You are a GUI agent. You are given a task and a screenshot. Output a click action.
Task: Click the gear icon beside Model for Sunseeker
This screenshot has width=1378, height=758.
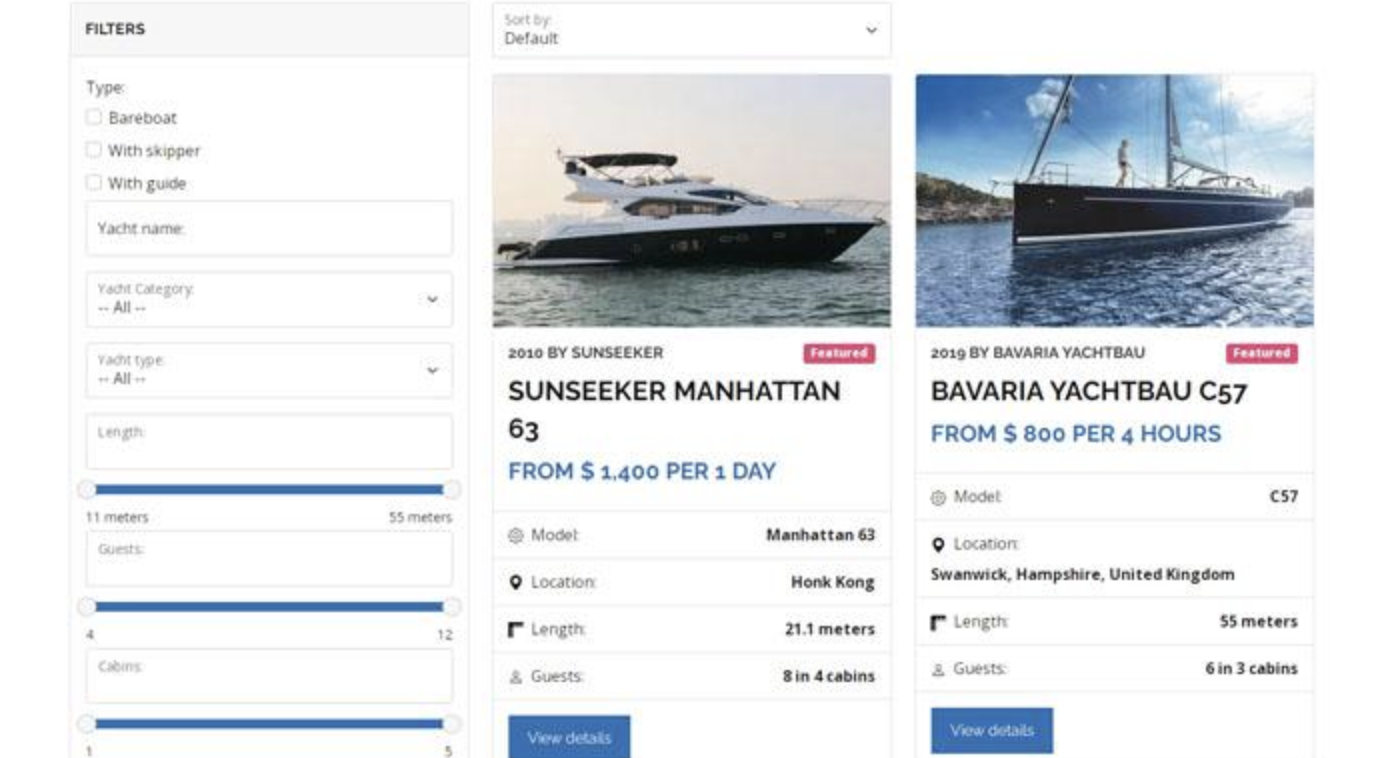point(517,534)
